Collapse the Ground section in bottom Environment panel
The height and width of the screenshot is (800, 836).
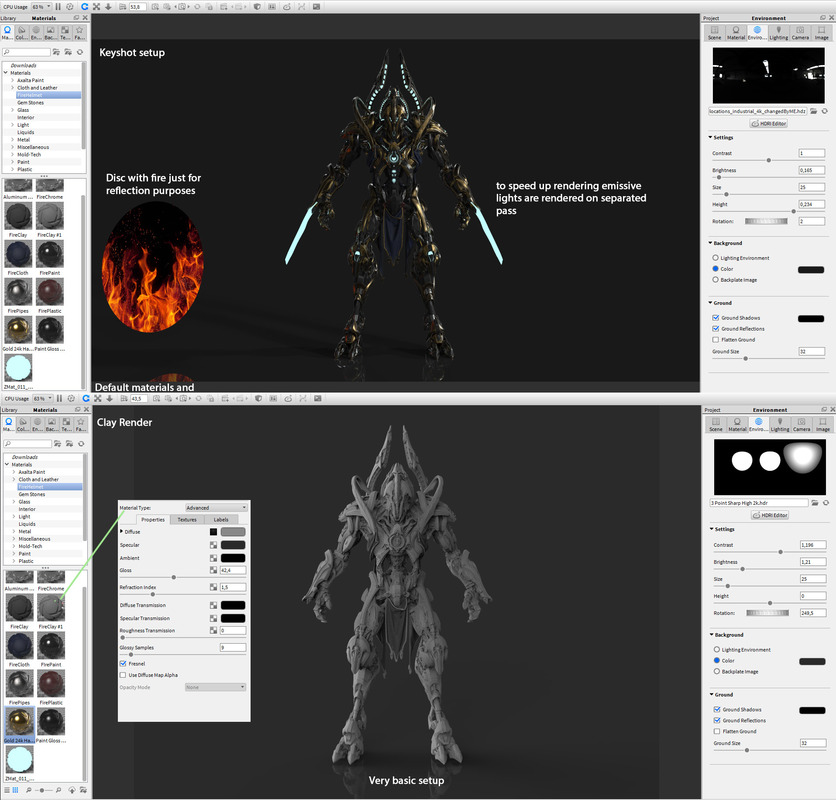712,694
